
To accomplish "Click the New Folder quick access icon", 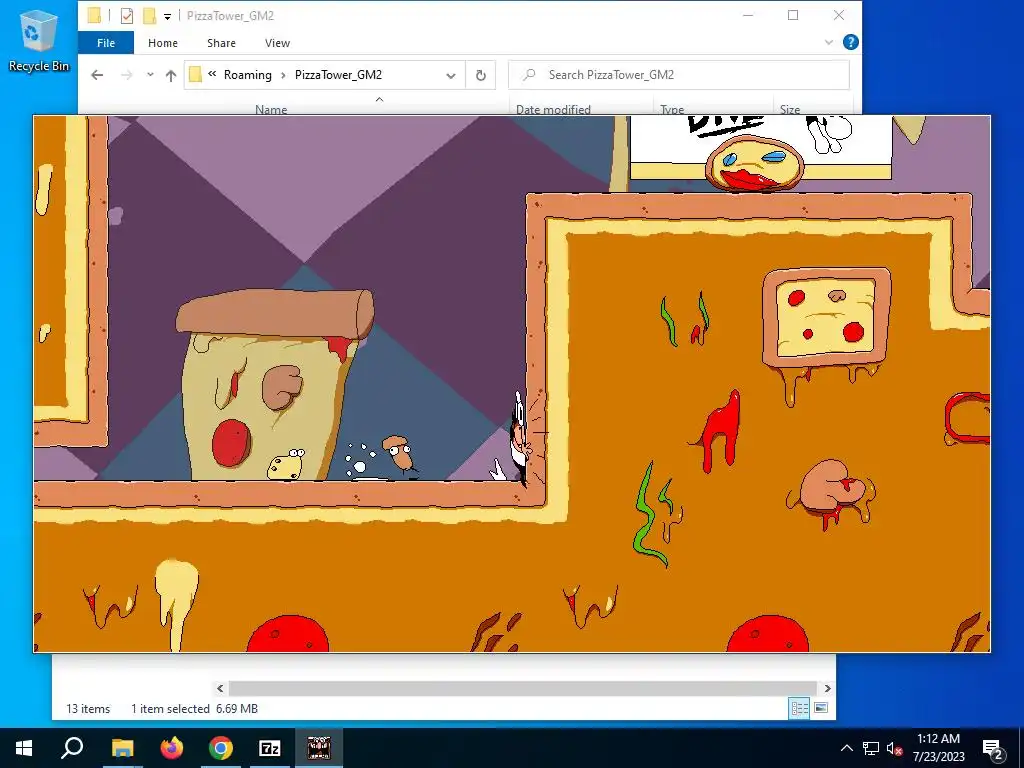I will (x=150, y=15).
